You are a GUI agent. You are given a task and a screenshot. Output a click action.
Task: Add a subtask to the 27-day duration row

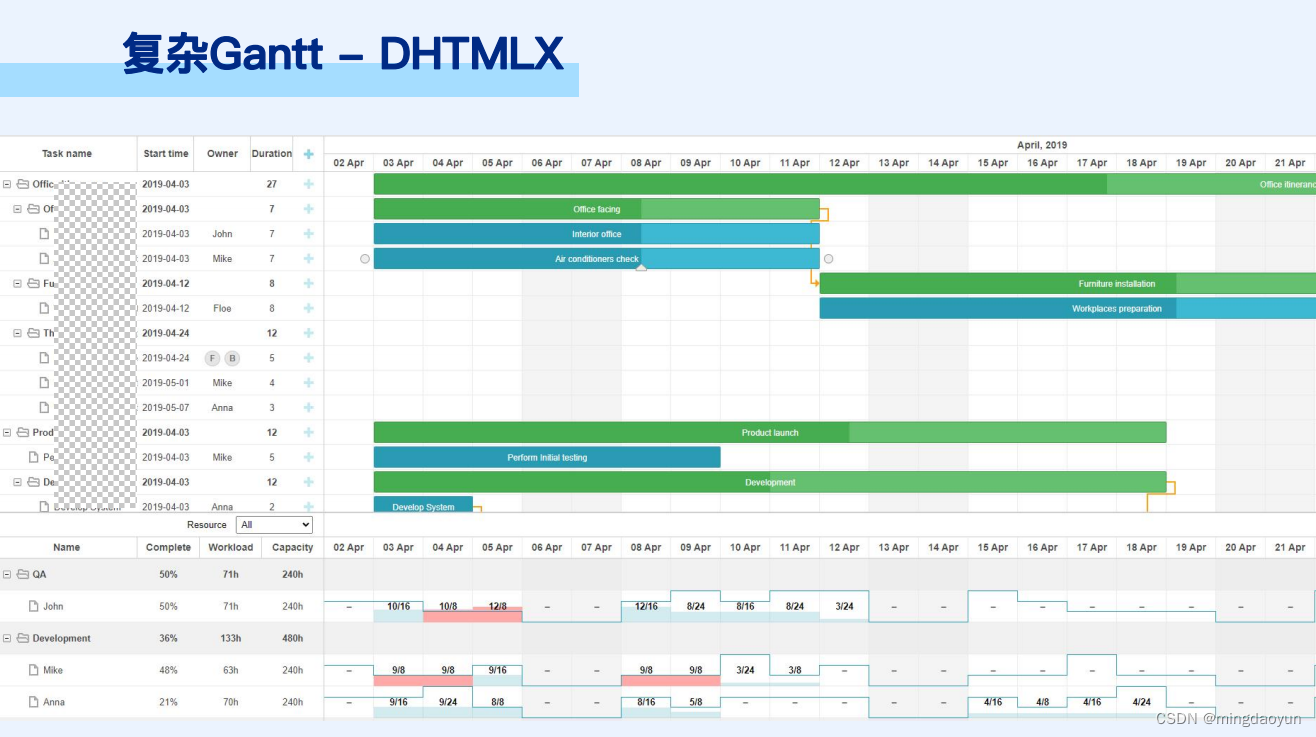(308, 184)
